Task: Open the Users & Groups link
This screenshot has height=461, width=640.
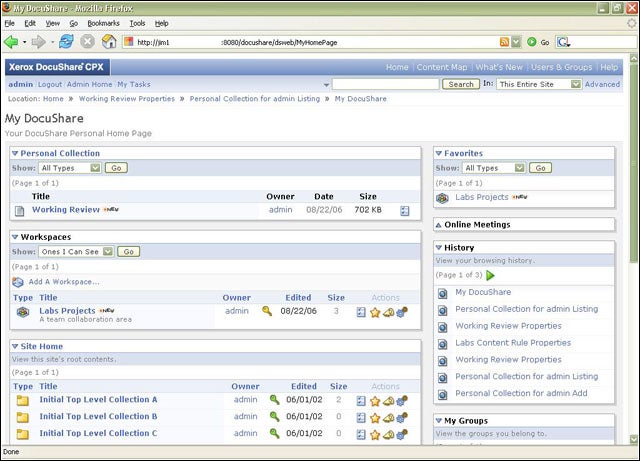Action: click(562, 67)
